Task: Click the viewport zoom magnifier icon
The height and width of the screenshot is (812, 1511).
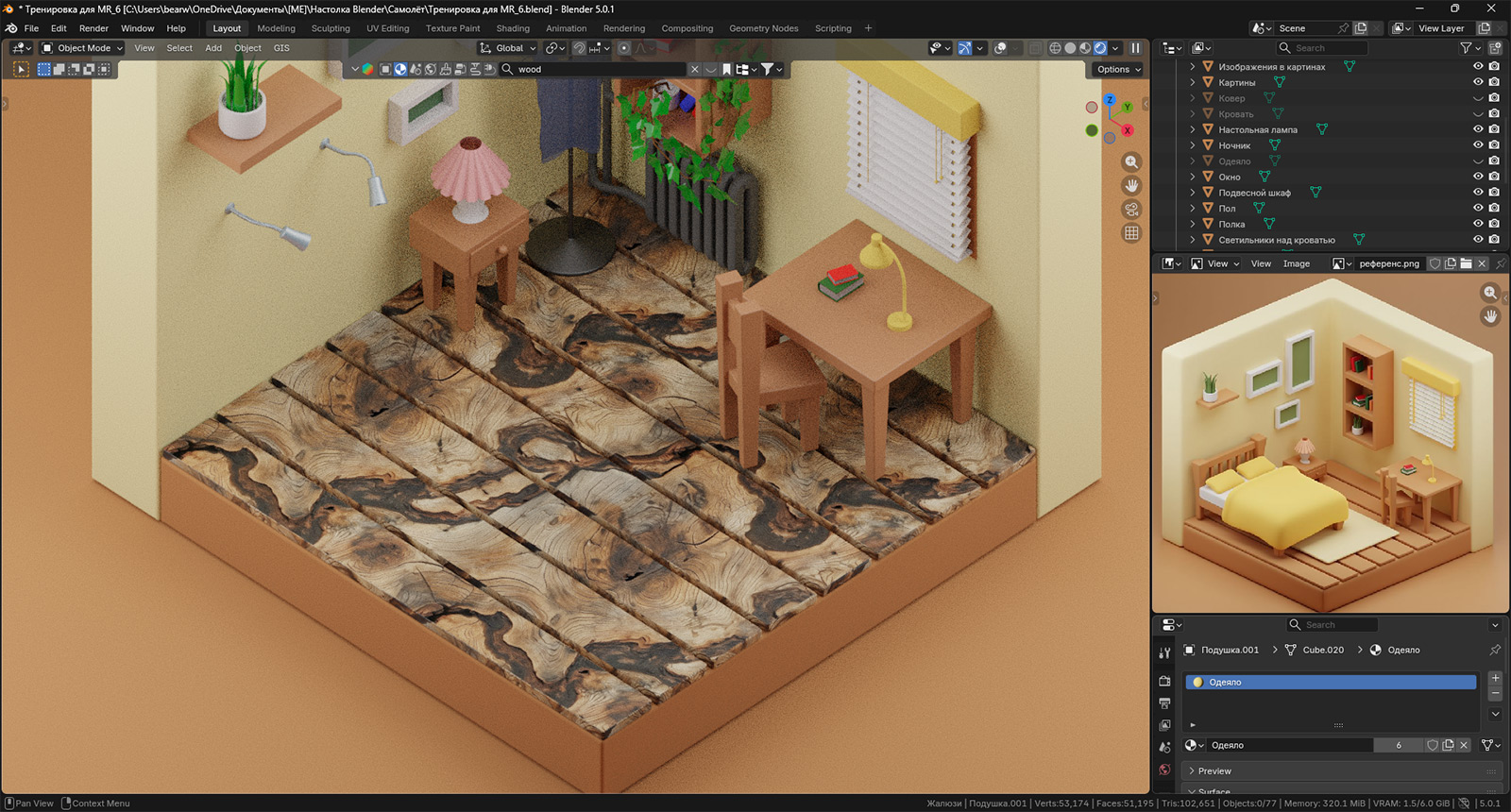Action: [1131, 162]
